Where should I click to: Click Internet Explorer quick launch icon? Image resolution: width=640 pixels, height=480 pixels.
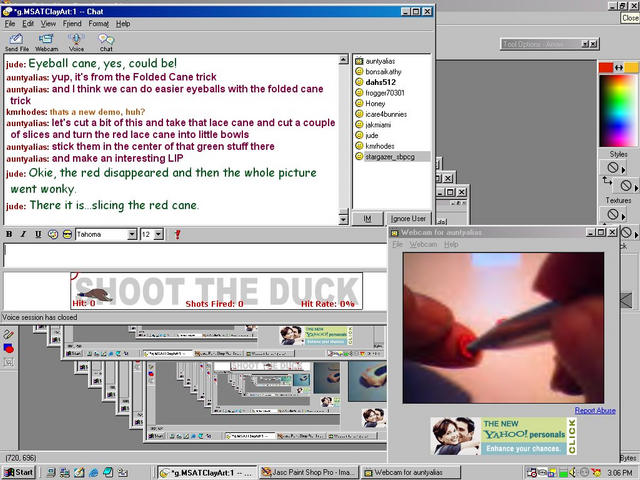pyautogui.click(x=93, y=472)
